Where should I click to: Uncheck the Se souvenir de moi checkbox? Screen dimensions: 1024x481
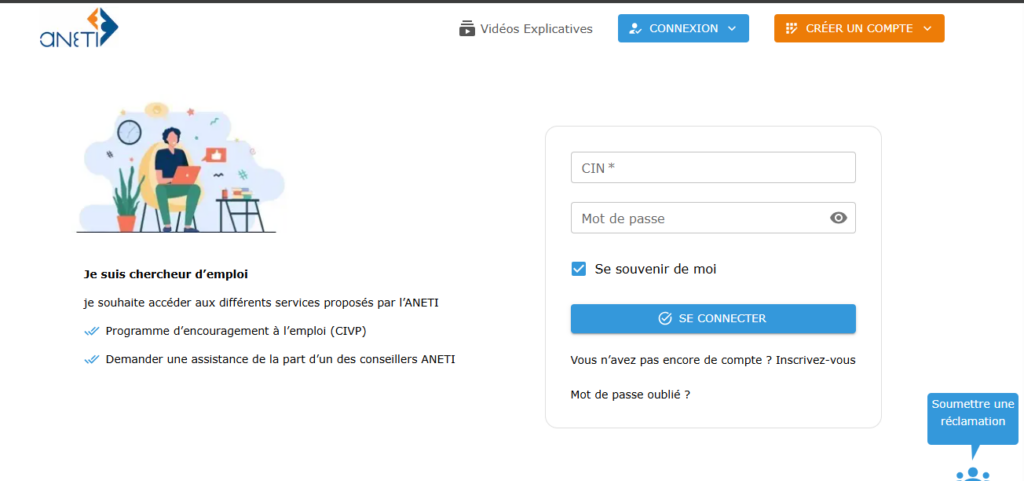(579, 269)
